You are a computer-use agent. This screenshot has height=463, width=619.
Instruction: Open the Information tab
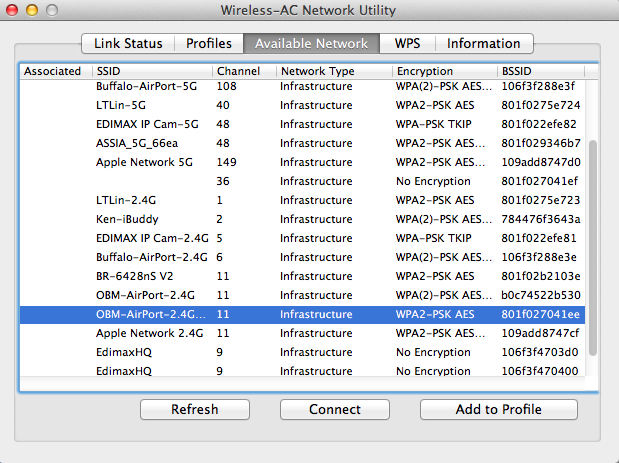coord(484,43)
